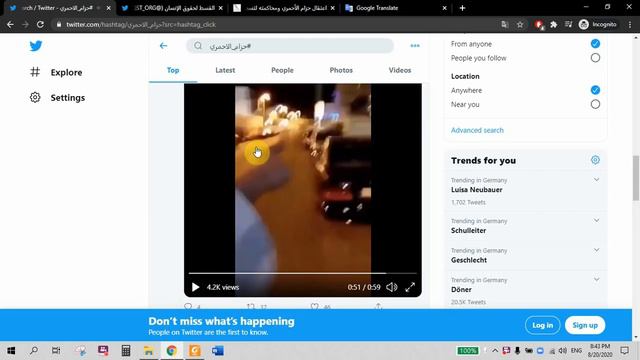Click the video progress bar
640x360 pixels.
302,273
